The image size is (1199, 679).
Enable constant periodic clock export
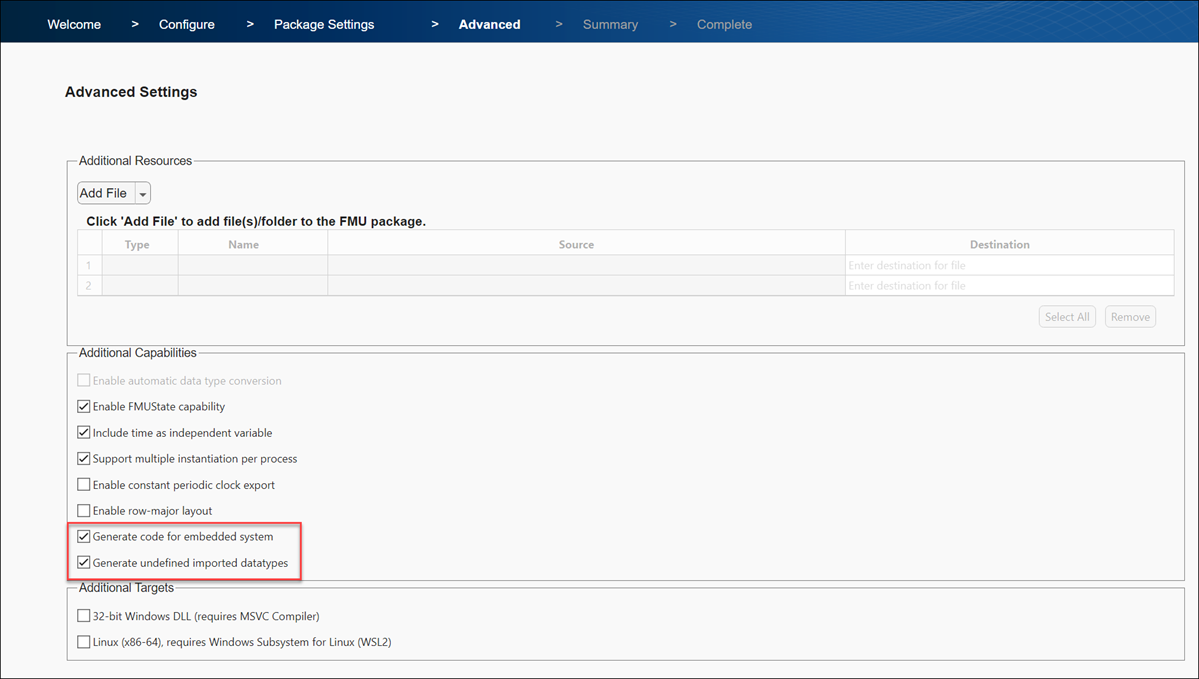(x=84, y=484)
